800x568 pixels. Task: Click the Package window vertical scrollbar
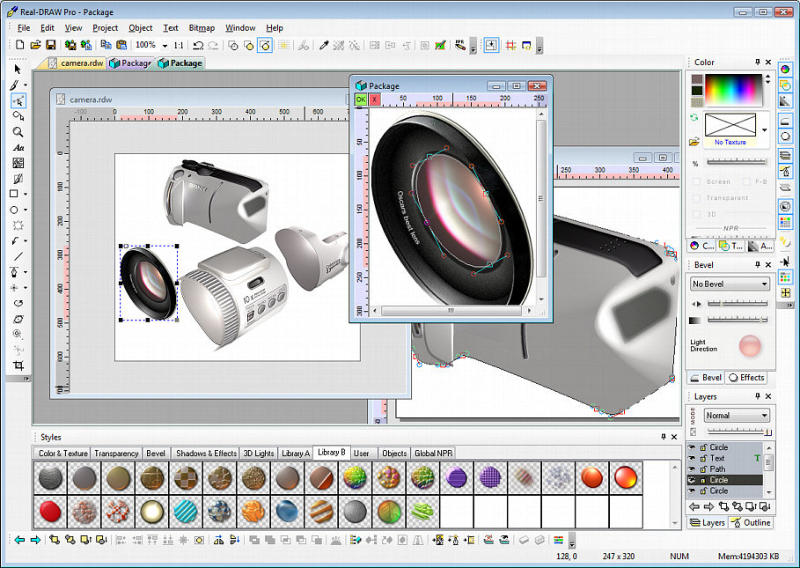tap(541, 206)
